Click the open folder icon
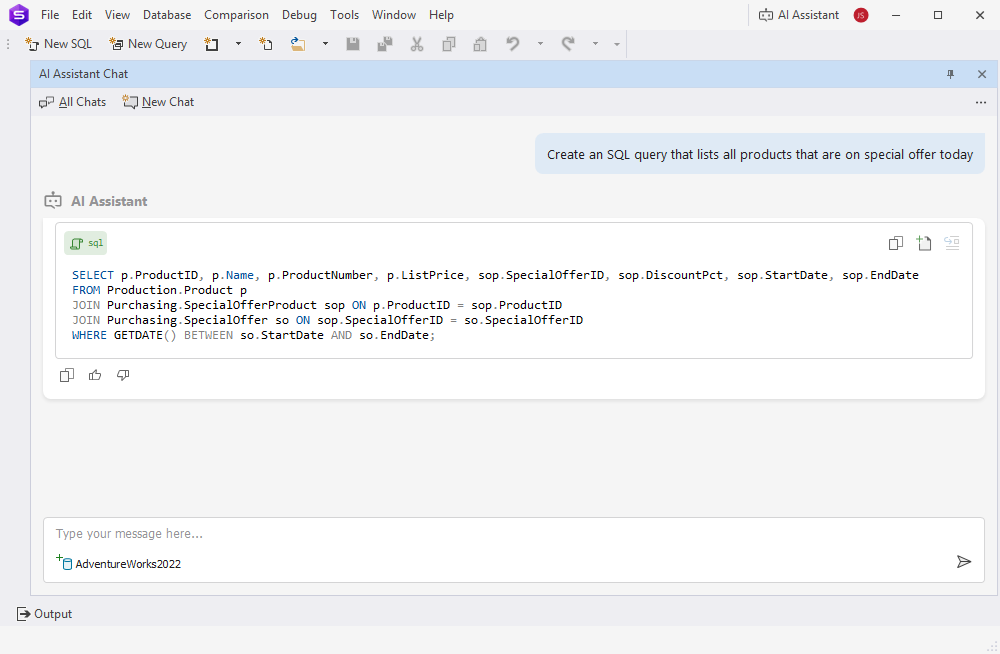1000x654 pixels. (x=297, y=44)
